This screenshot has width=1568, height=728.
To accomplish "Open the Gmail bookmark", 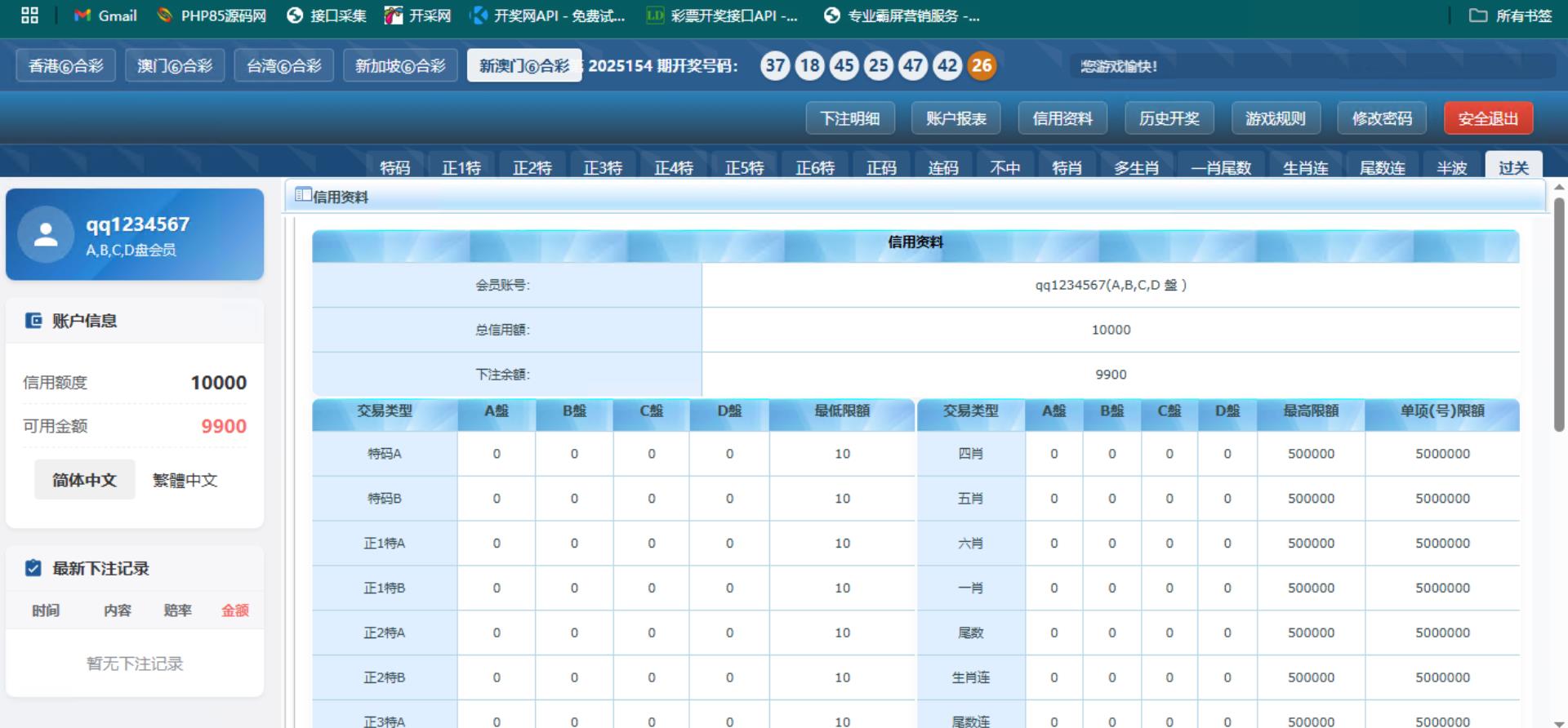I will [105, 16].
